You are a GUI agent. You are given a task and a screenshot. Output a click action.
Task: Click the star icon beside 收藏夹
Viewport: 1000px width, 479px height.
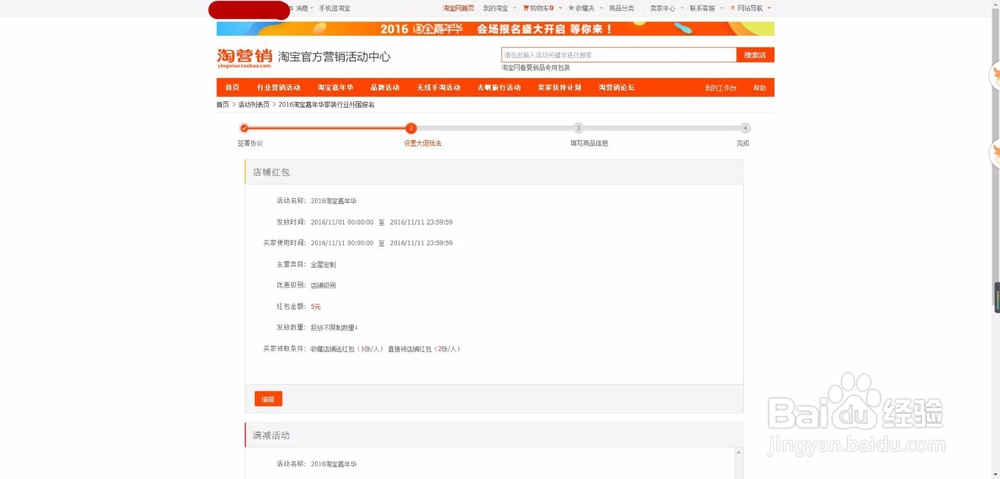pos(571,8)
